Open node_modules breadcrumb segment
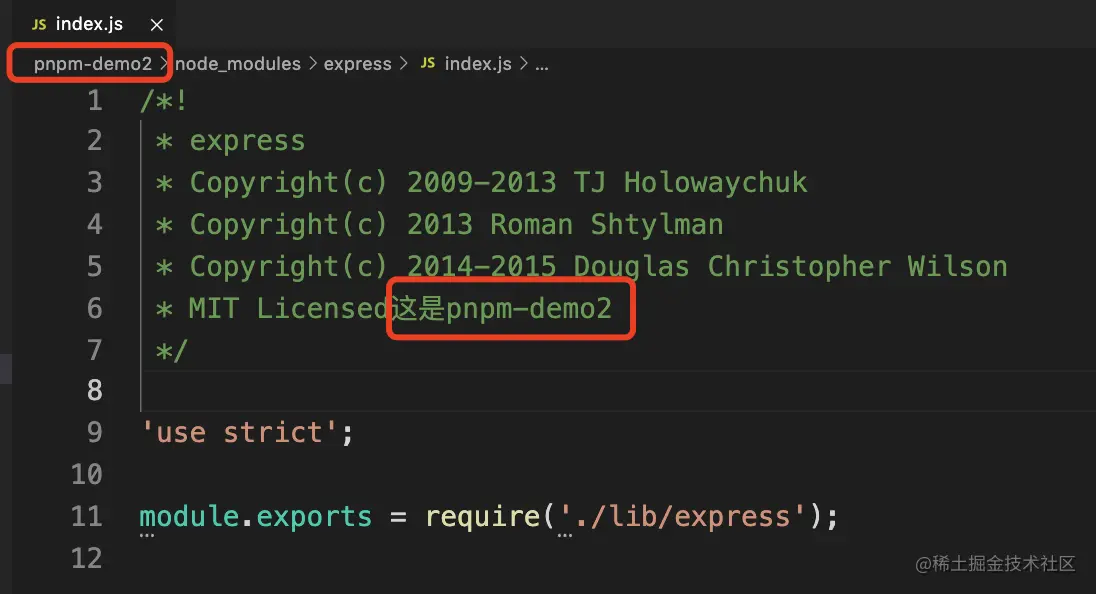The height and width of the screenshot is (594, 1096). click(x=238, y=64)
